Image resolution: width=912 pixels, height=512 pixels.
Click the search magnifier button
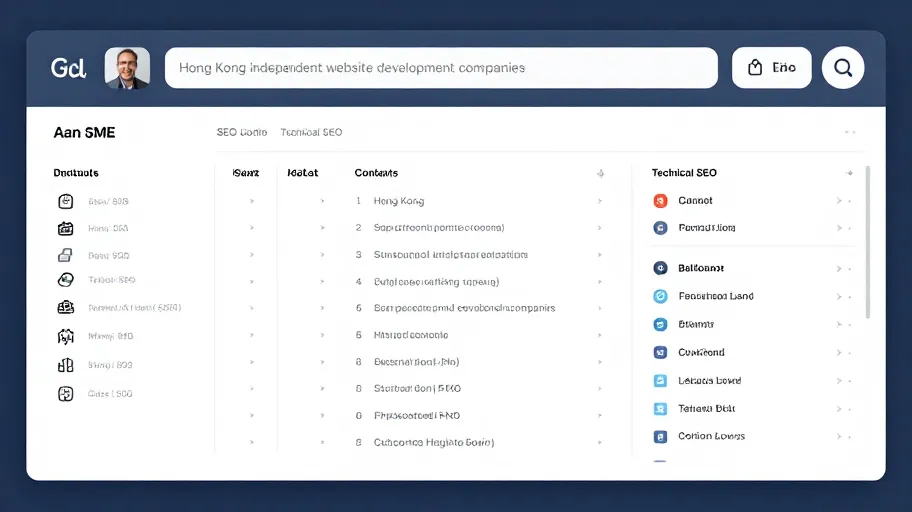pyautogui.click(x=843, y=68)
